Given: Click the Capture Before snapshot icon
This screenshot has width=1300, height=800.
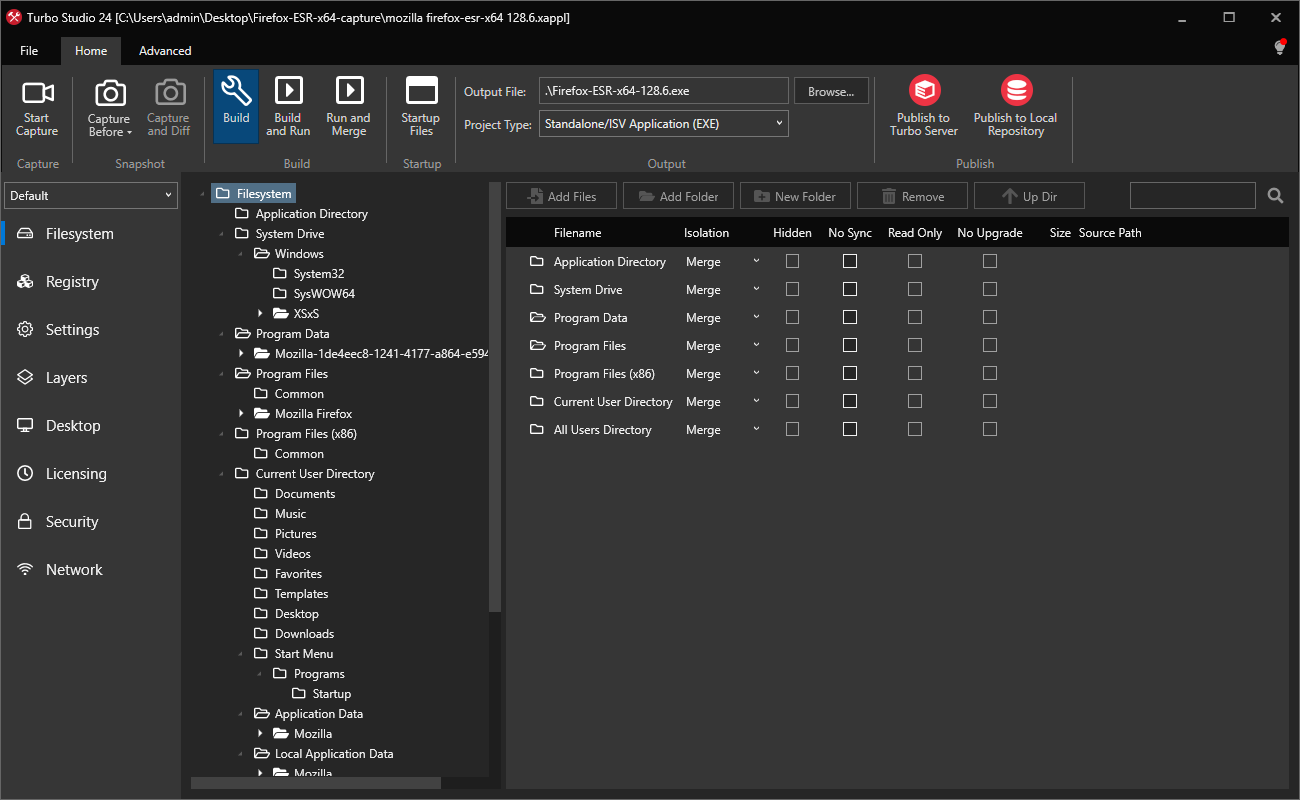Looking at the screenshot, I should pos(109,94).
